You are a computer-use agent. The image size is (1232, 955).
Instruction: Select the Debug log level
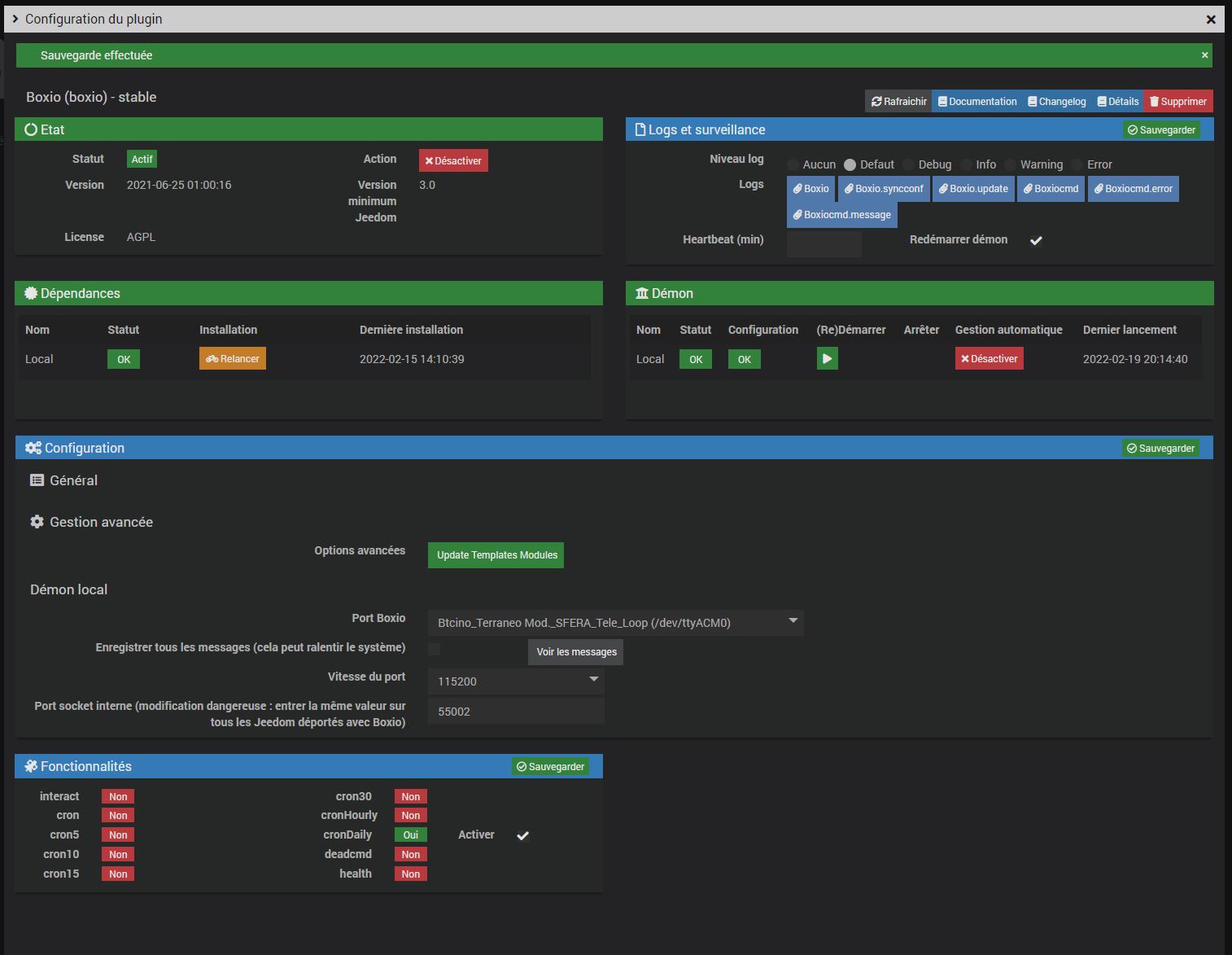[x=909, y=165]
